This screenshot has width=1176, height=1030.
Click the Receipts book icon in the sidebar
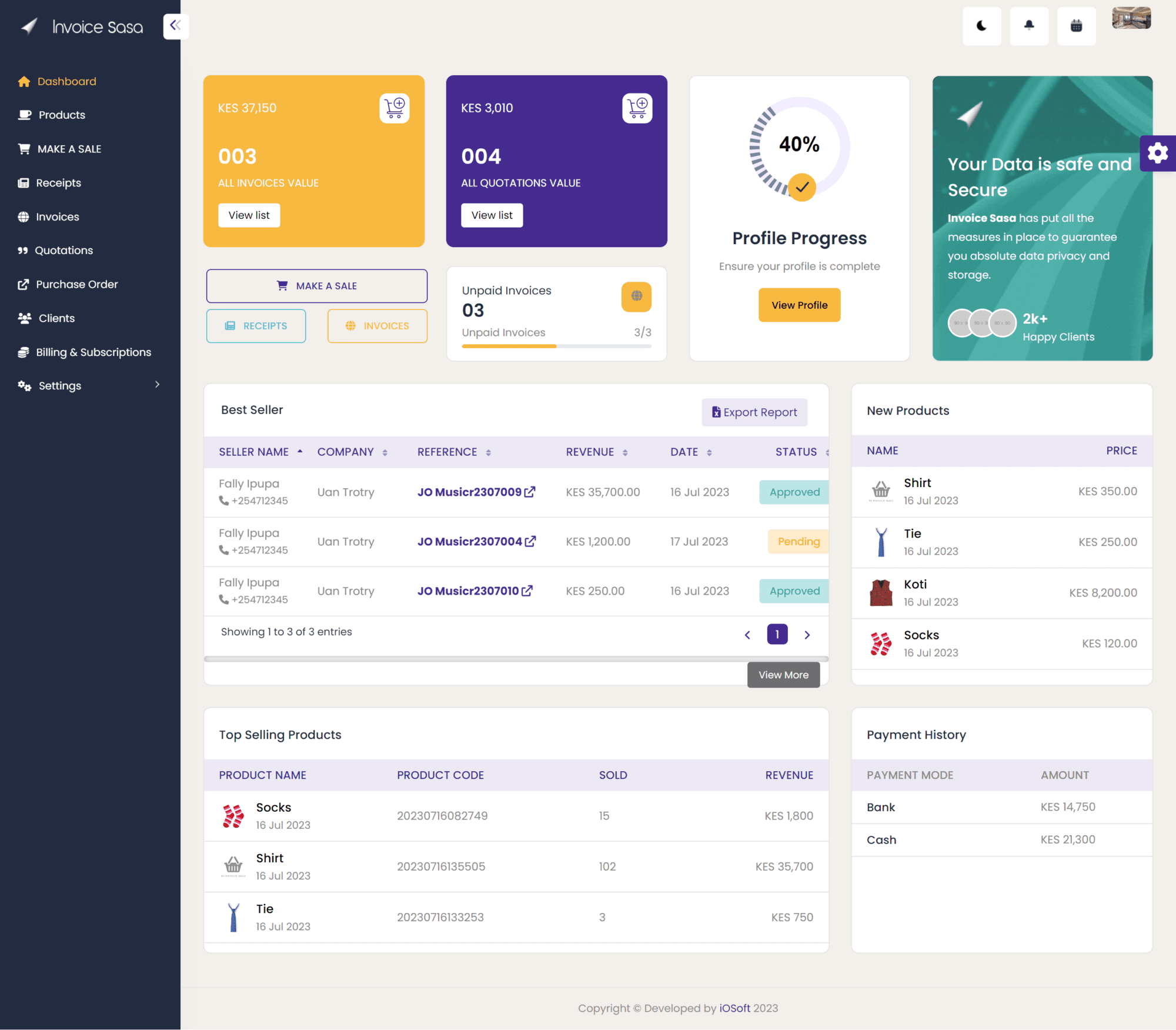pyautogui.click(x=24, y=183)
